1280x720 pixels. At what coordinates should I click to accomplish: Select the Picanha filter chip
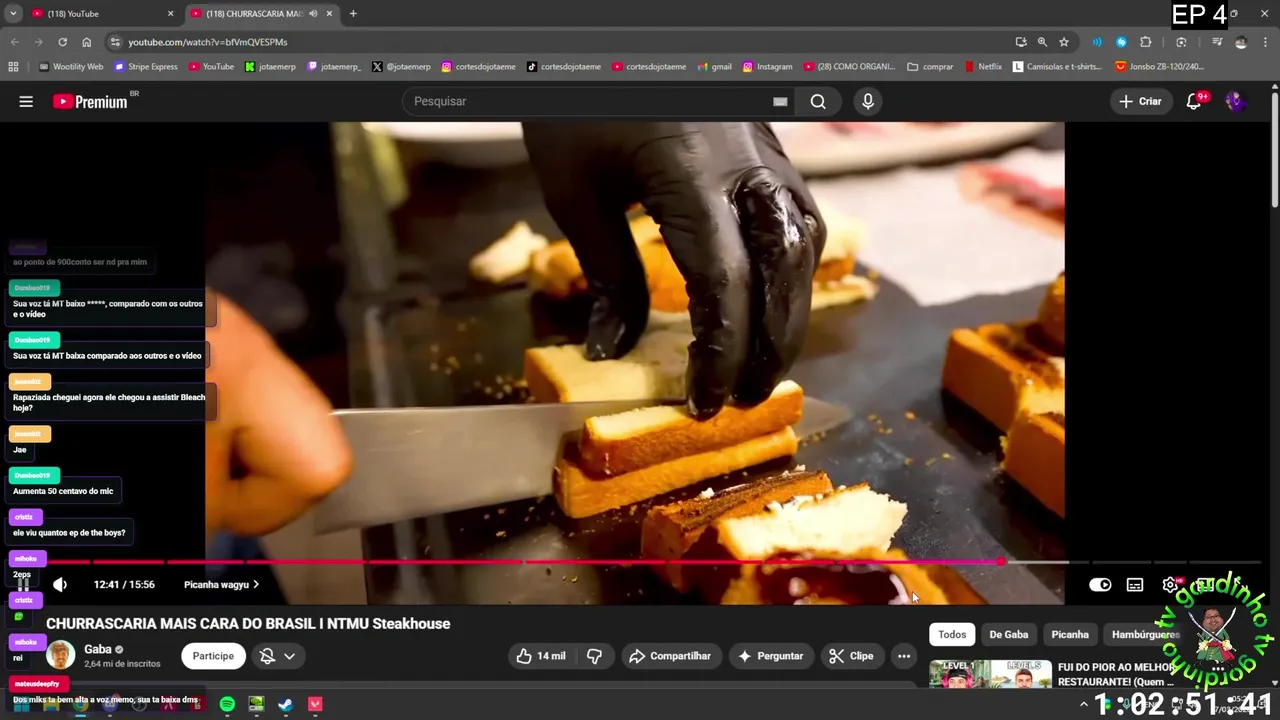point(1070,634)
